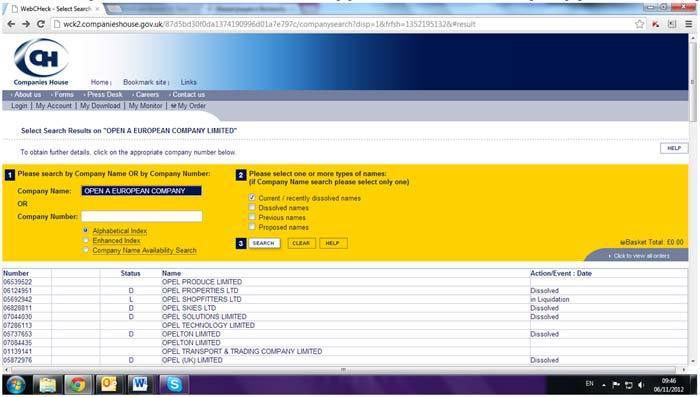
Task: Open the Chrome menu icon
Action: tap(689, 24)
